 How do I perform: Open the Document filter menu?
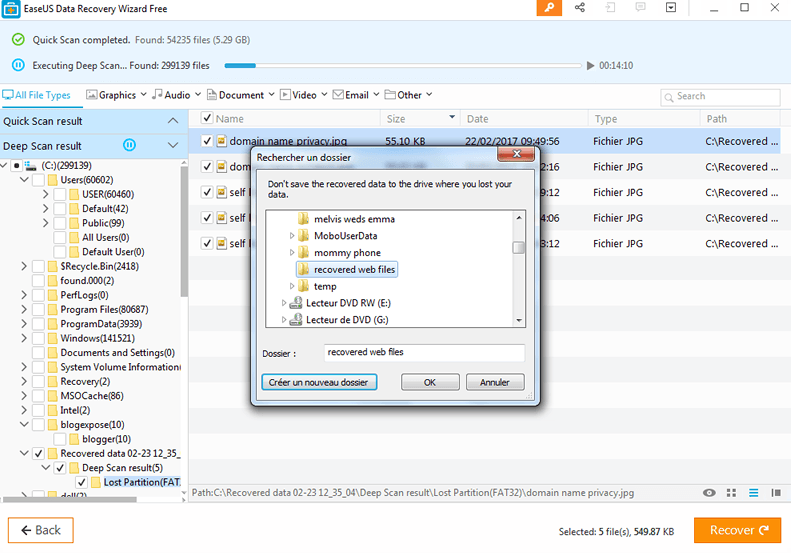click(271, 94)
